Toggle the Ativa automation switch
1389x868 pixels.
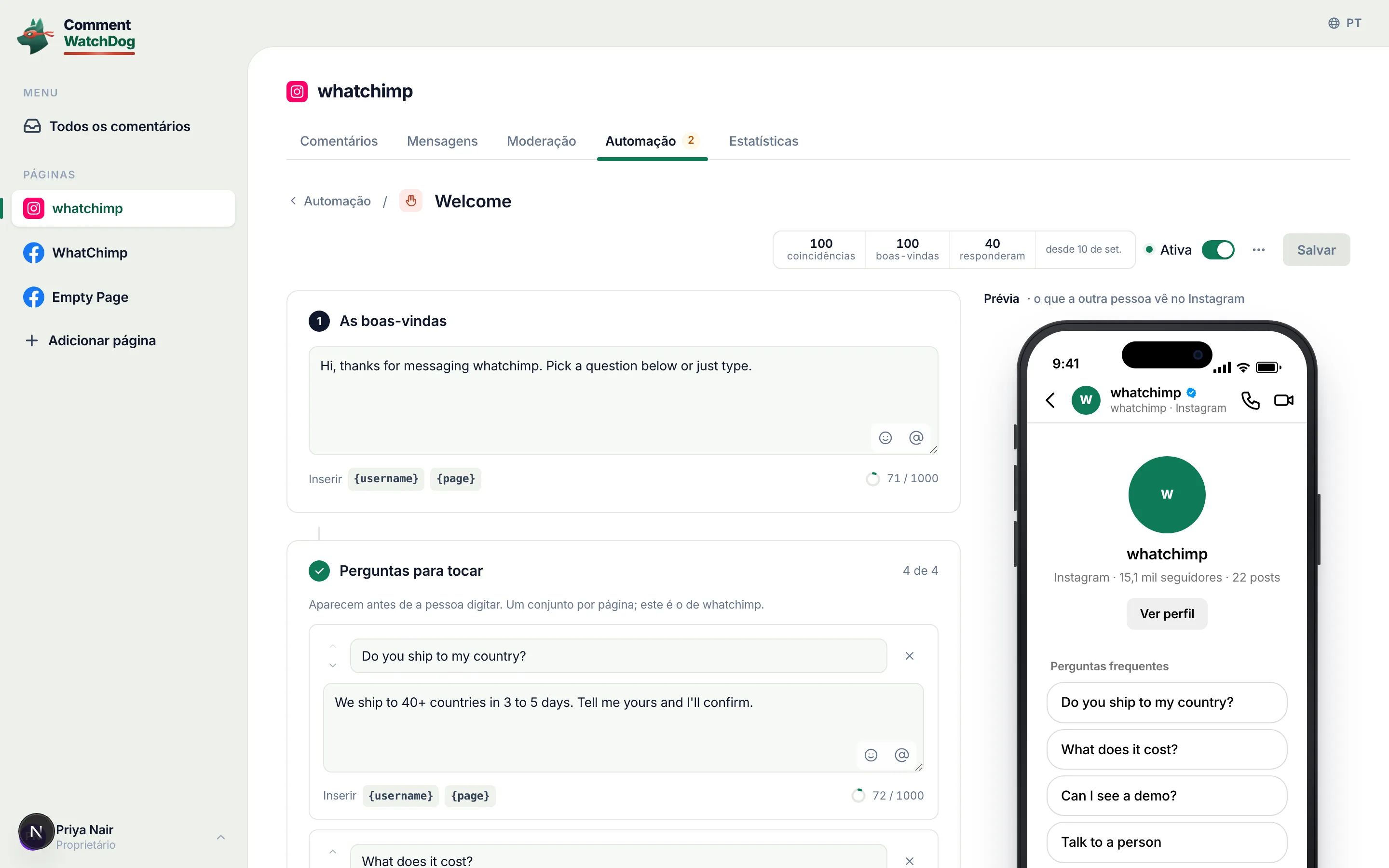[1218, 250]
